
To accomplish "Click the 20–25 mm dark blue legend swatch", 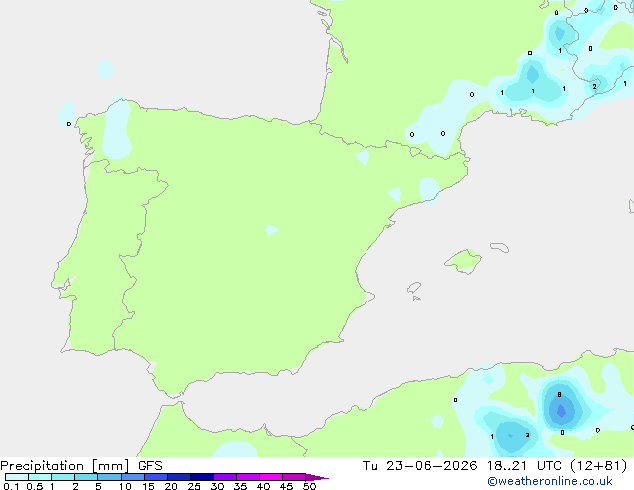I will [179, 477].
